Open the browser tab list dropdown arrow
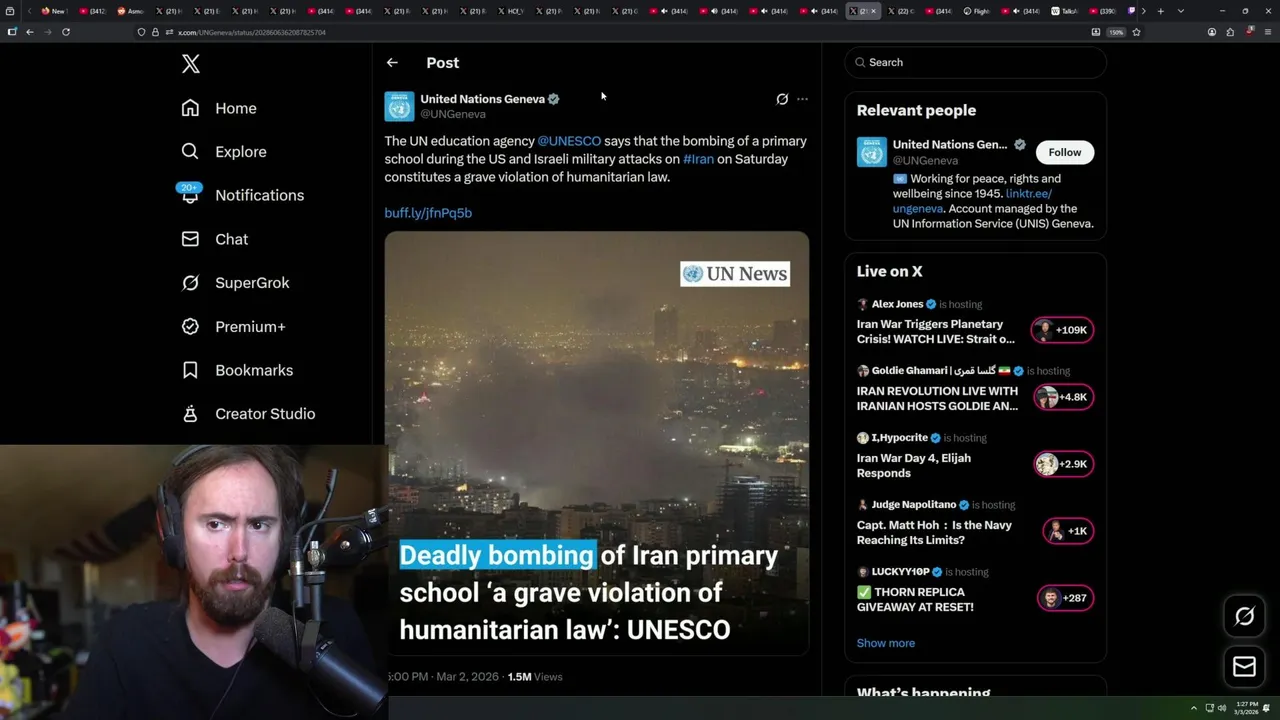The height and width of the screenshot is (720, 1280). pos(1181,11)
